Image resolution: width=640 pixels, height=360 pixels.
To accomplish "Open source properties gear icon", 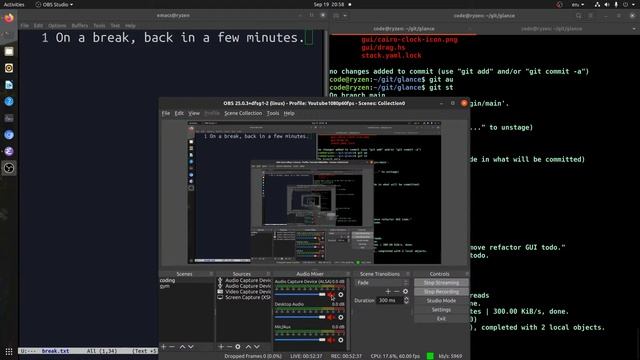I will pos(238,347).
